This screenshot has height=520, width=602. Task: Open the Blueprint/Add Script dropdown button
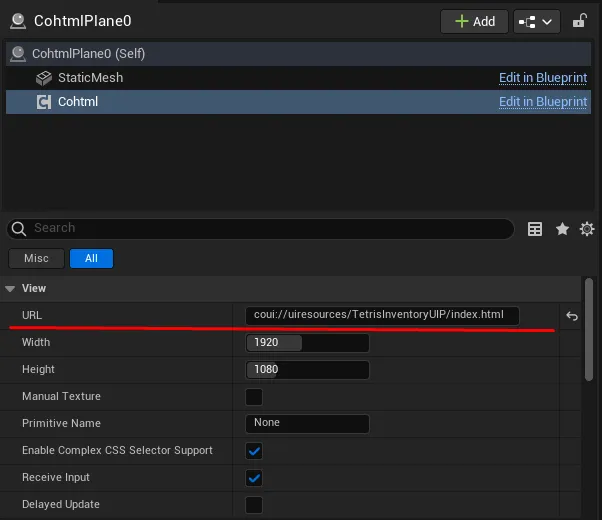pos(536,21)
